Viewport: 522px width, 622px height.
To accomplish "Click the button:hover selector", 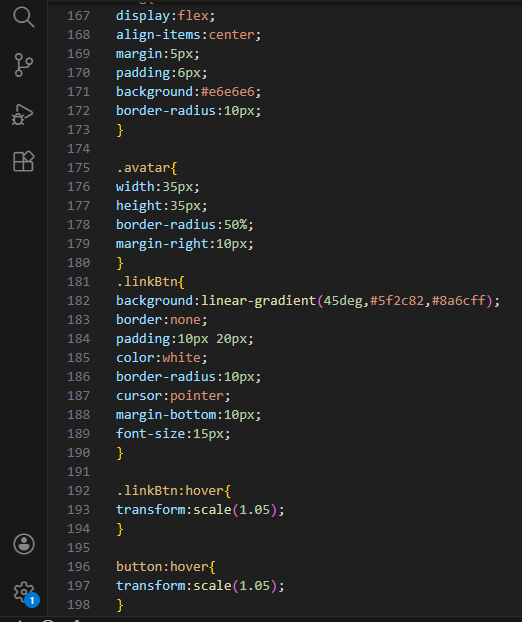I will [x=162, y=567].
